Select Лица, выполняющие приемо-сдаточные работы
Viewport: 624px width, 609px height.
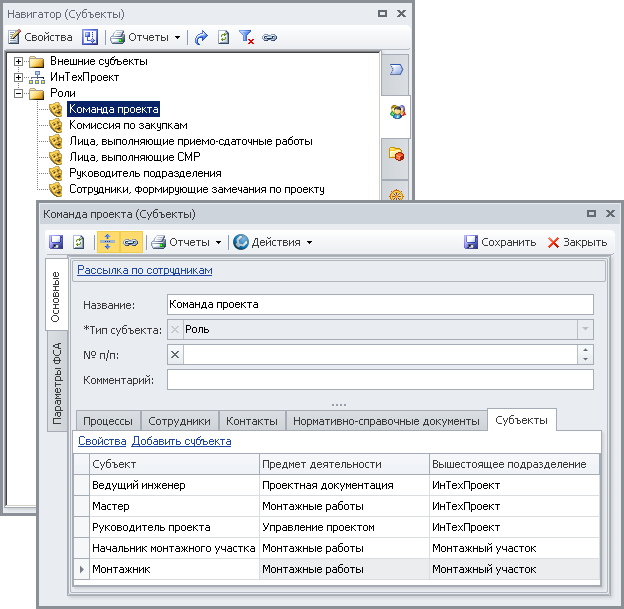(x=191, y=141)
